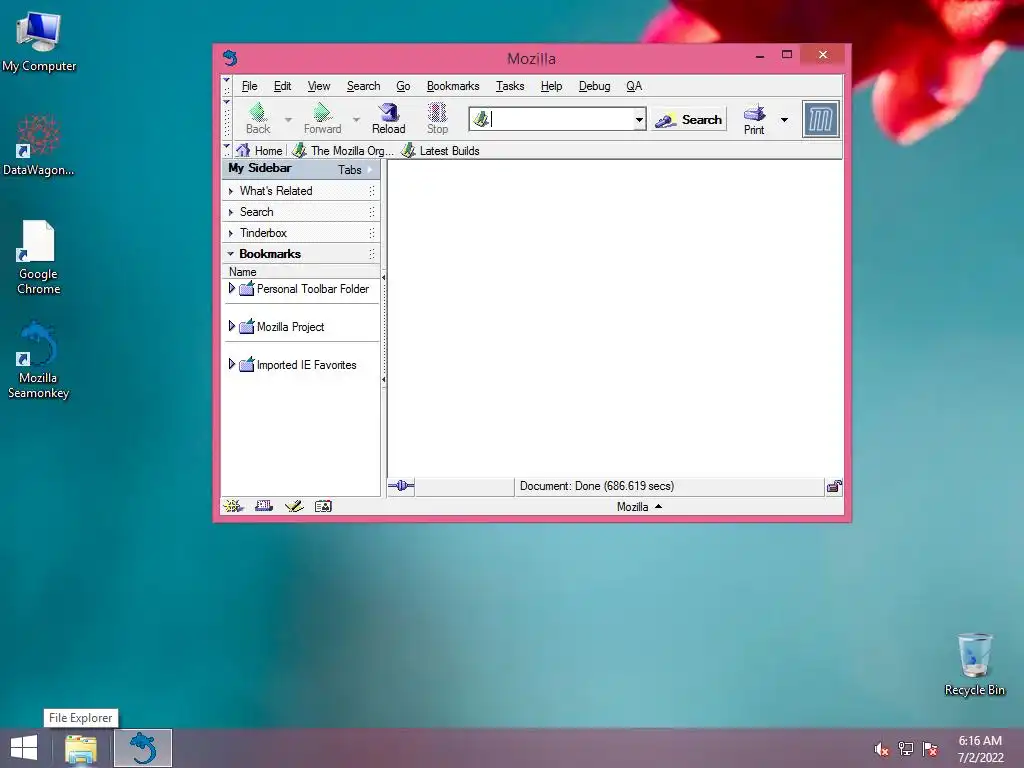This screenshot has width=1024, height=768.
Task: Click the Home personal toolbar link
Action: click(x=259, y=150)
